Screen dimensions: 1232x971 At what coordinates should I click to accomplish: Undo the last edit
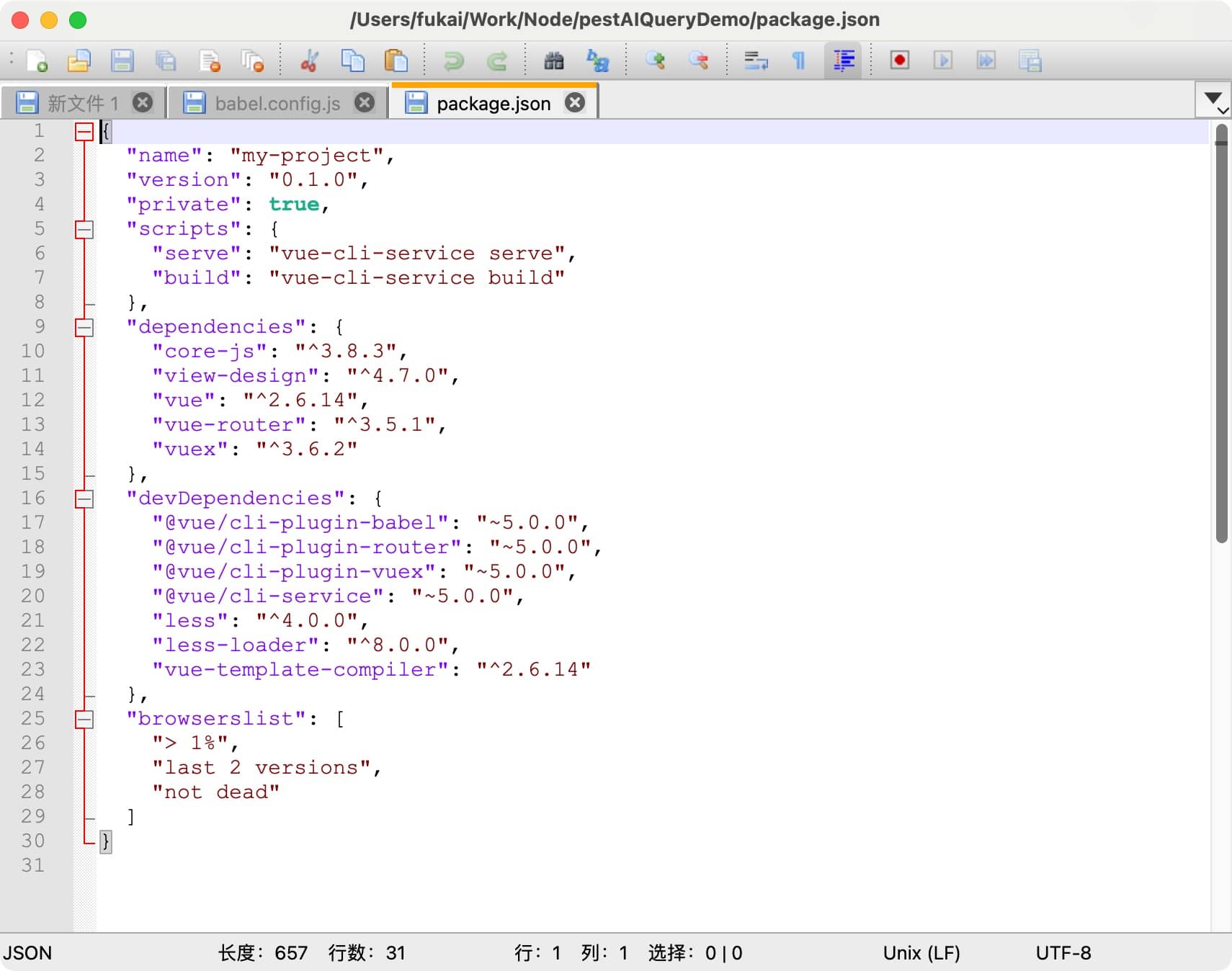(453, 61)
